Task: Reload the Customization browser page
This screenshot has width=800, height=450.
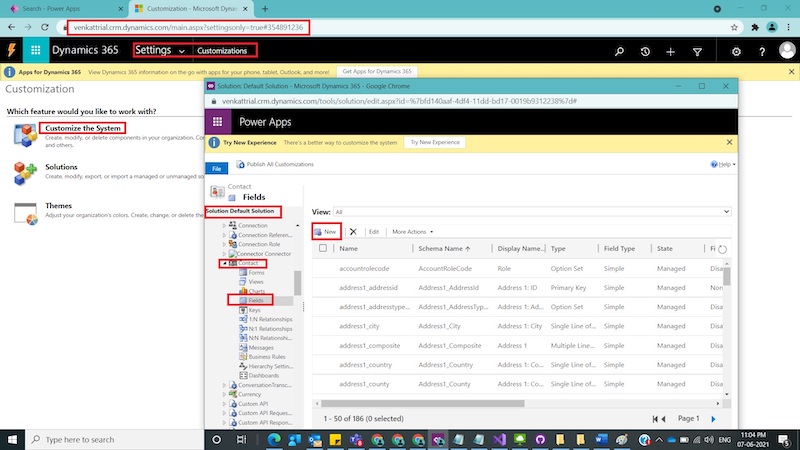Action: point(45,27)
